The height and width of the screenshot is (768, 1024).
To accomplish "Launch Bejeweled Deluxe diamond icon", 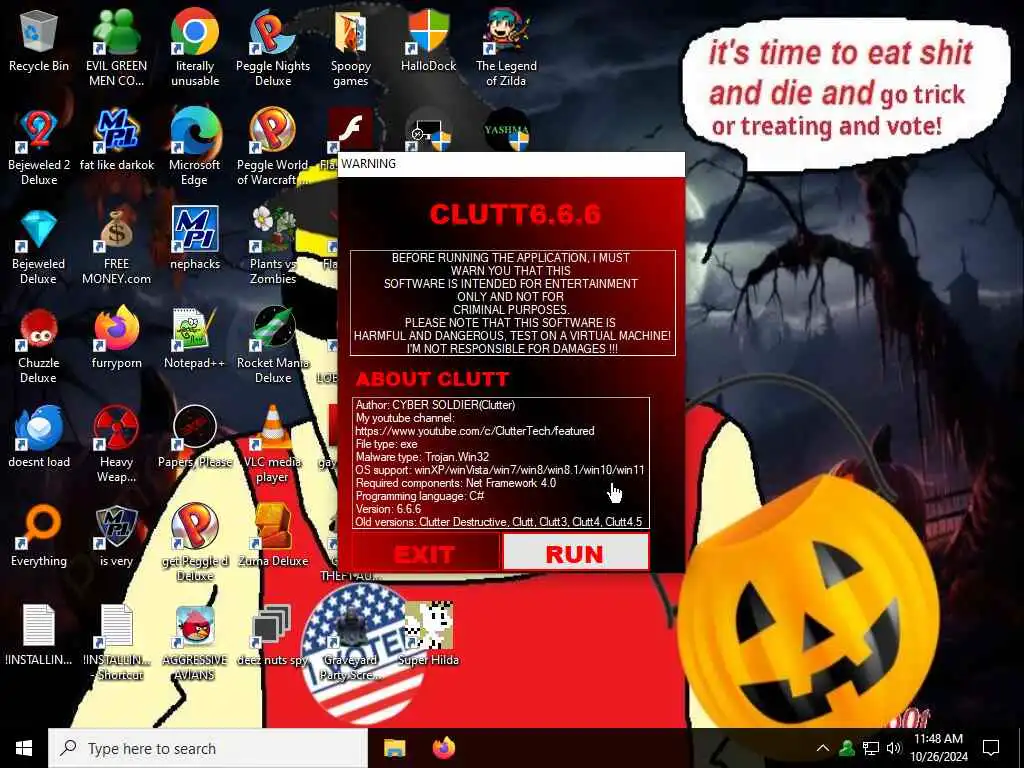I will coord(39,246).
